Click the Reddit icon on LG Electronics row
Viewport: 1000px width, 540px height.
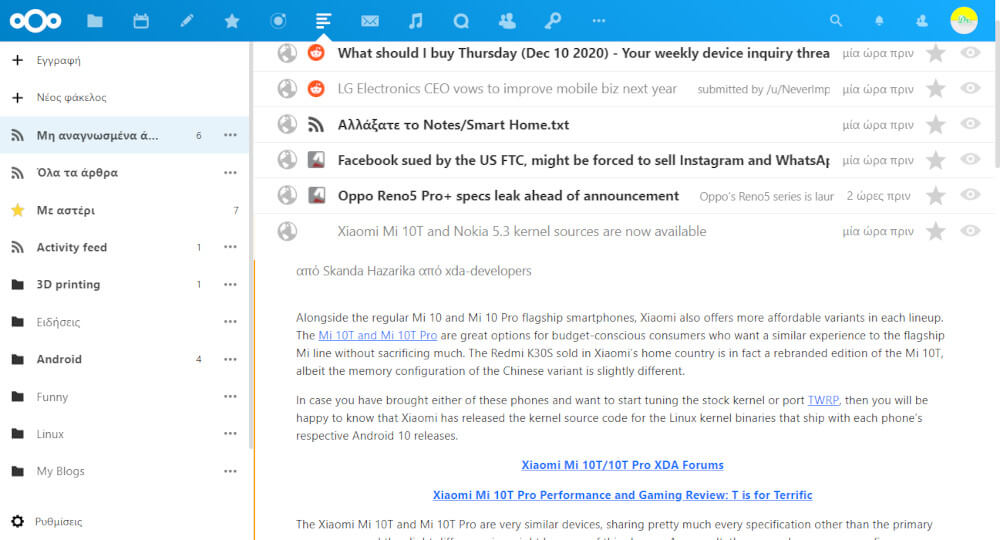316,89
